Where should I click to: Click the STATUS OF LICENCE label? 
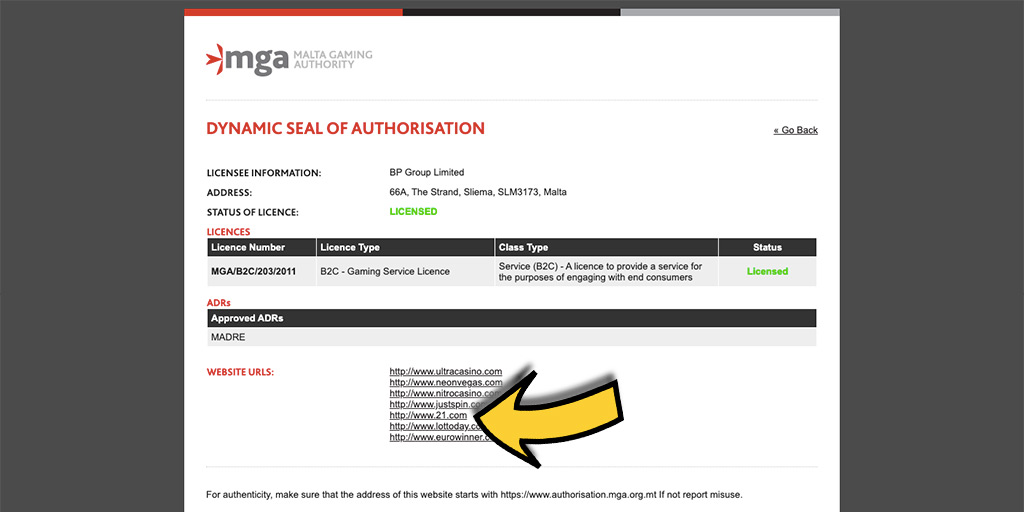[252, 212]
